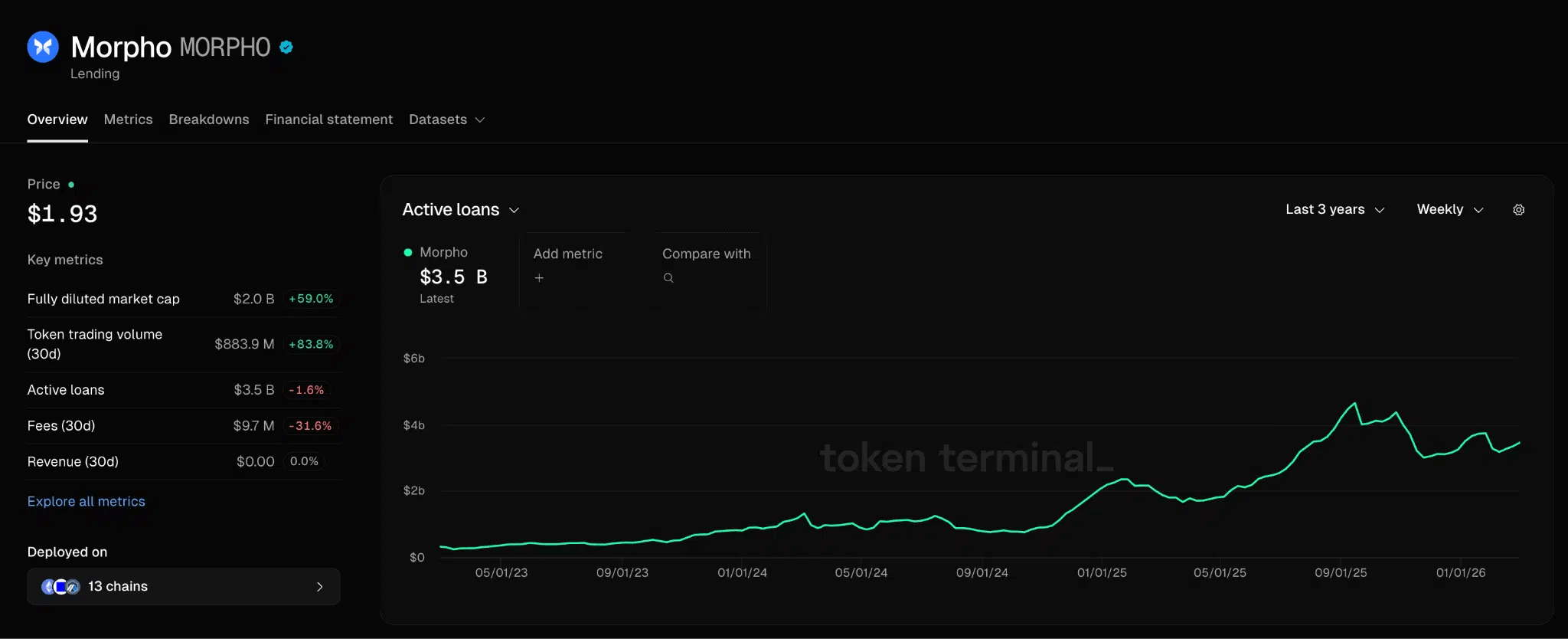Click the -31.6% change badge
The width and height of the screenshot is (1568, 639).
click(310, 426)
